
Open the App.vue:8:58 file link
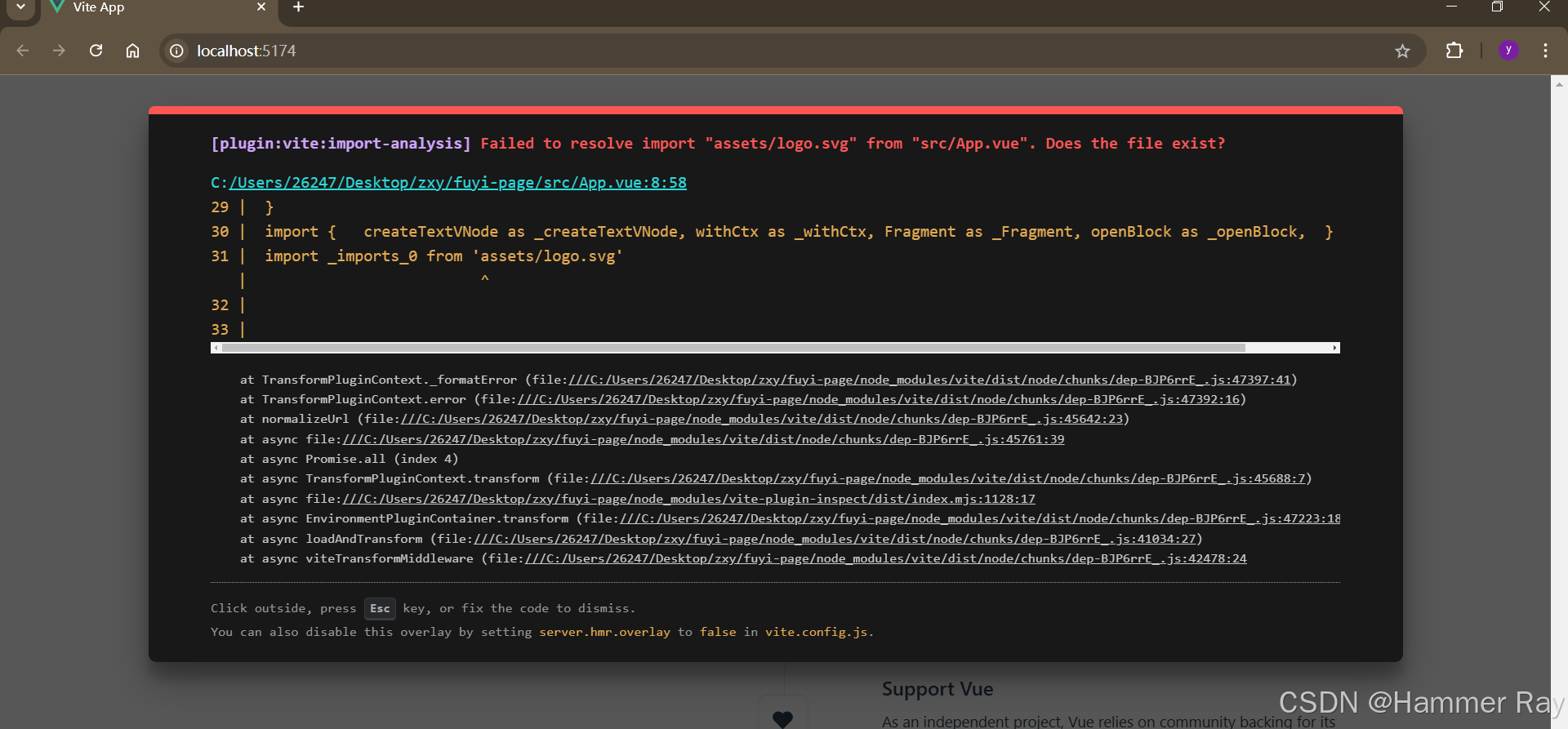click(x=457, y=183)
